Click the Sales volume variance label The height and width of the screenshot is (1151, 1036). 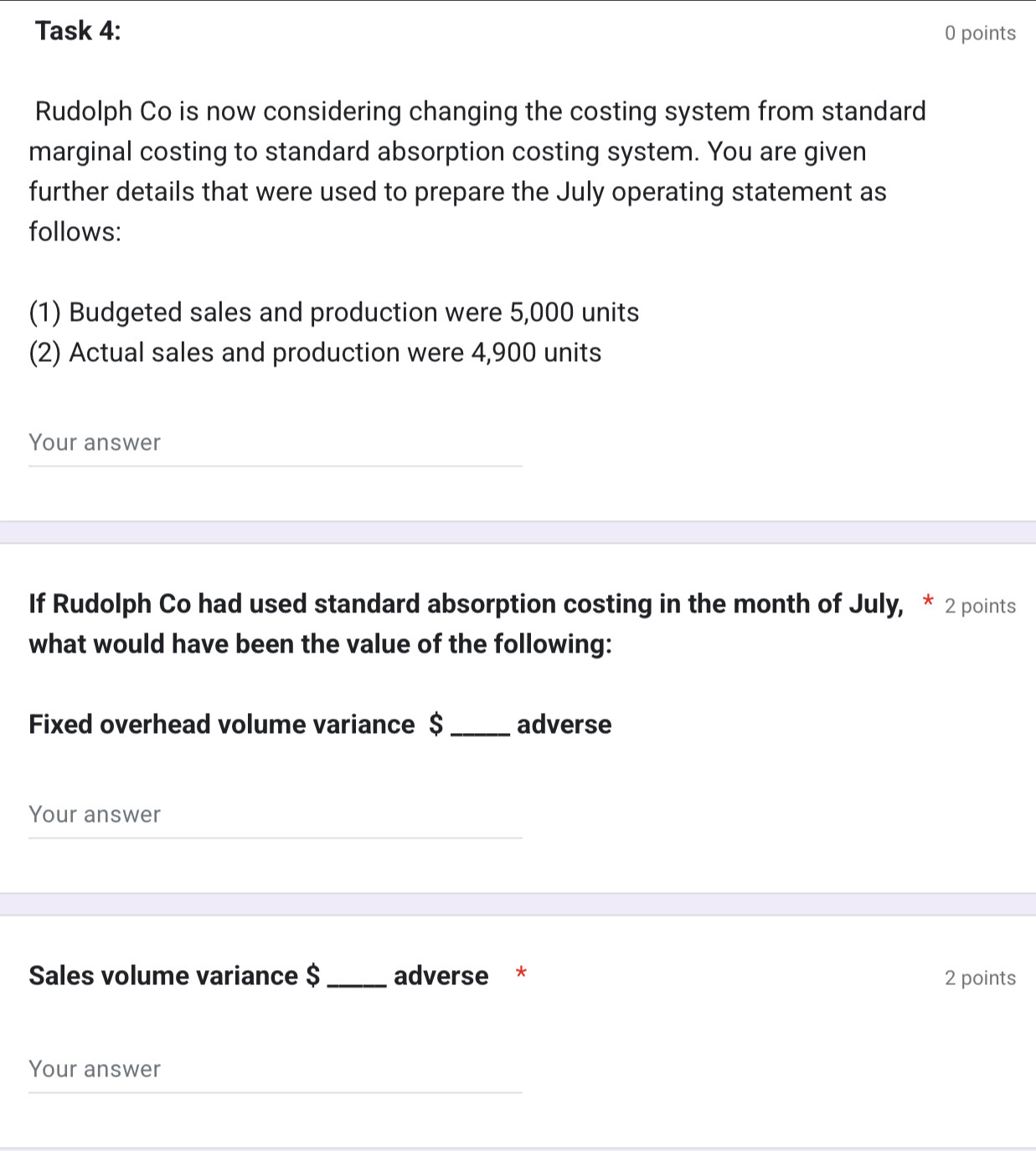(163, 975)
